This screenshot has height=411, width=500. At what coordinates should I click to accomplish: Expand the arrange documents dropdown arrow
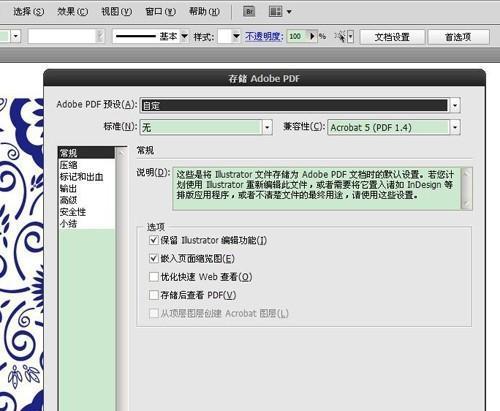point(289,12)
